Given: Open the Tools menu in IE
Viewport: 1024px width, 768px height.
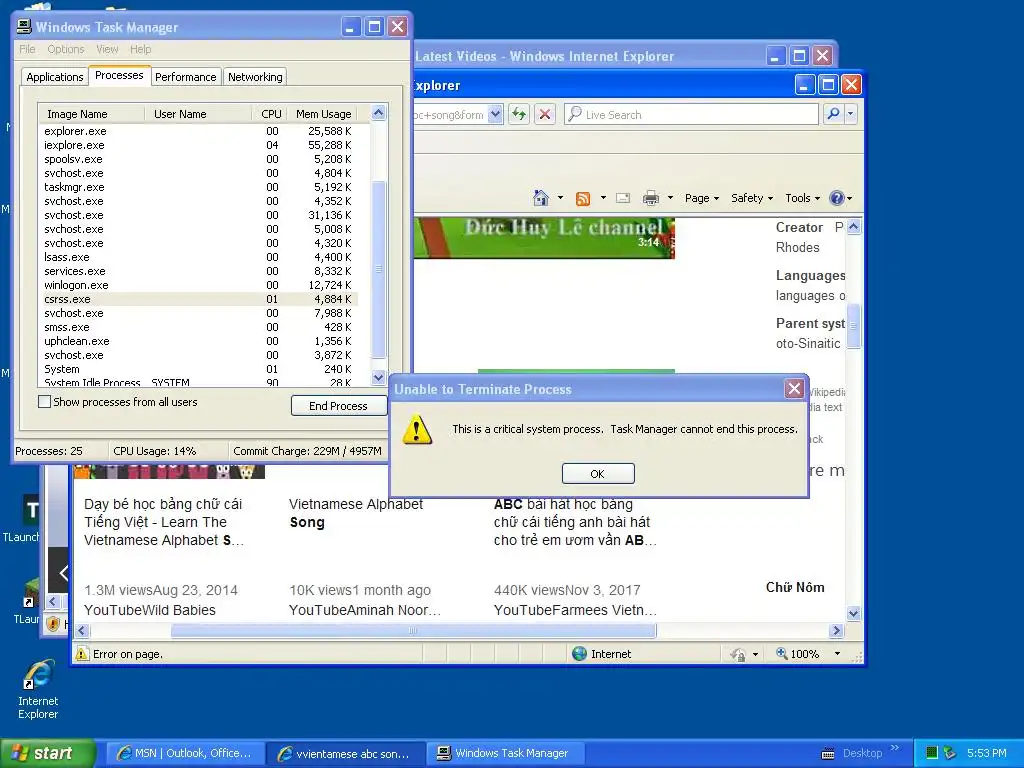Looking at the screenshot, I should coord(802,198).
